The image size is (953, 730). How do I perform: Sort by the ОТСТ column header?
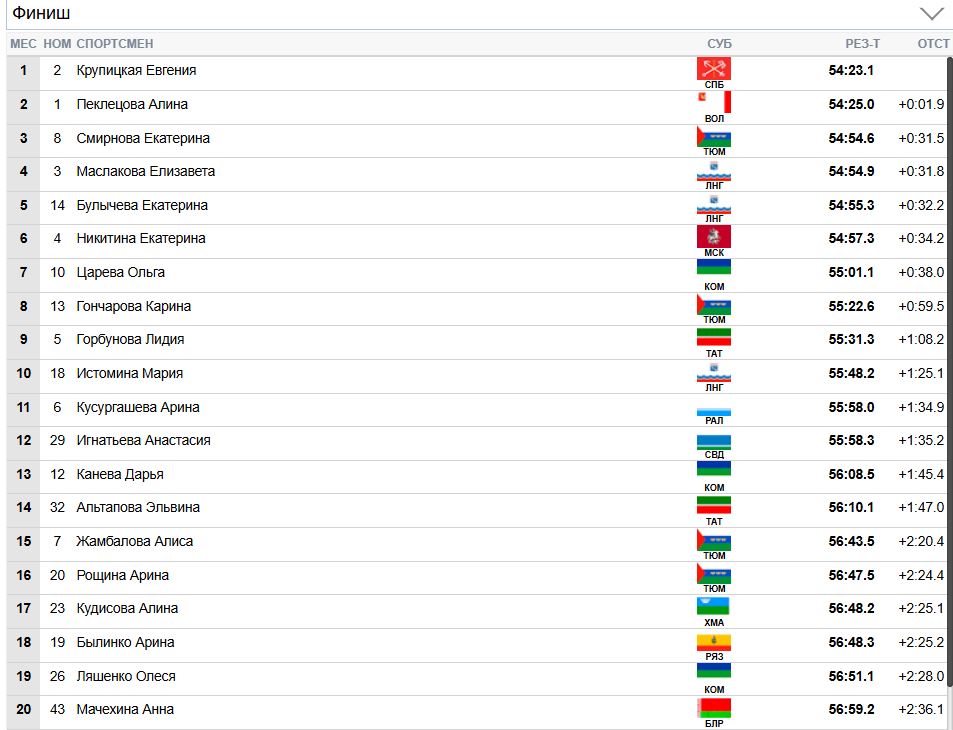pos(933,44)
